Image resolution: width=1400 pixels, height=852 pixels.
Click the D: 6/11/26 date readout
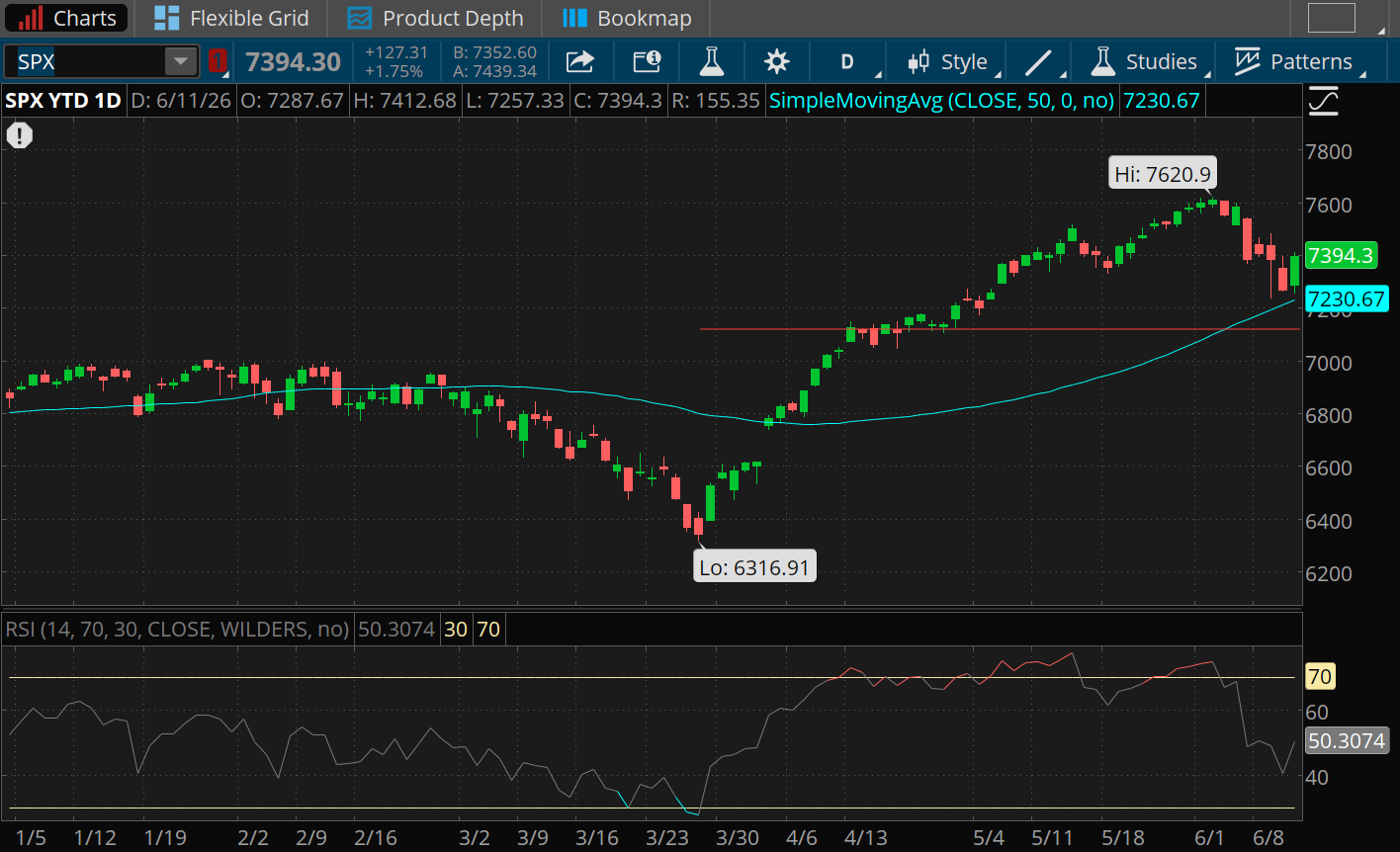coord(183,101)
